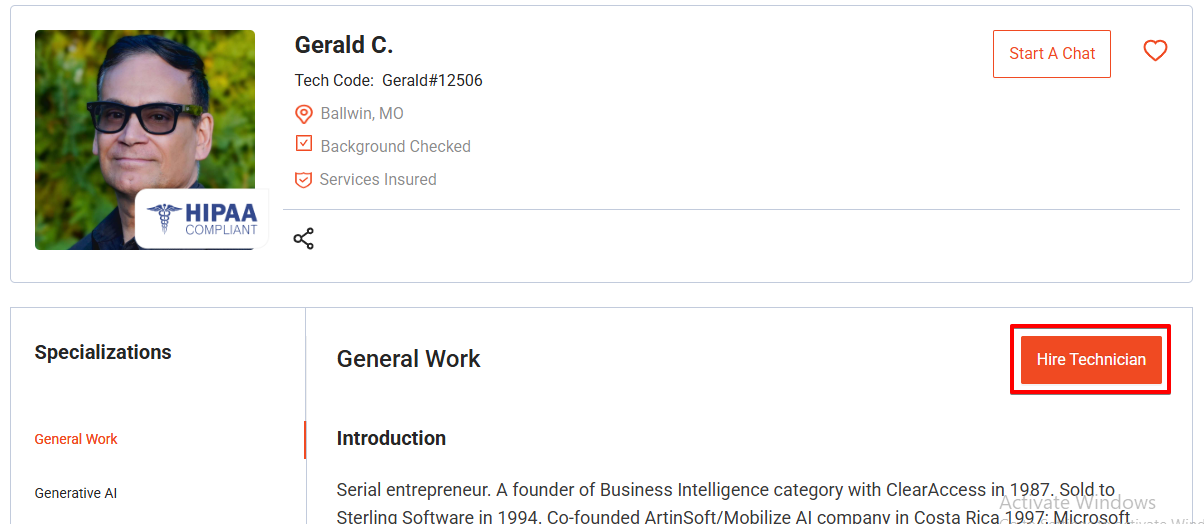This screenshot has height=524, width=1204.
Task: Add Gerald C. to favorites with heart icon
Action: 1155,51
